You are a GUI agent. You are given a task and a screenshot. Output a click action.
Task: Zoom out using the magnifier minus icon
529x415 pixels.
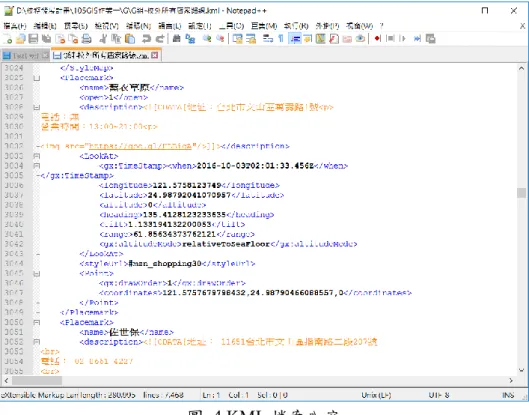220,39
